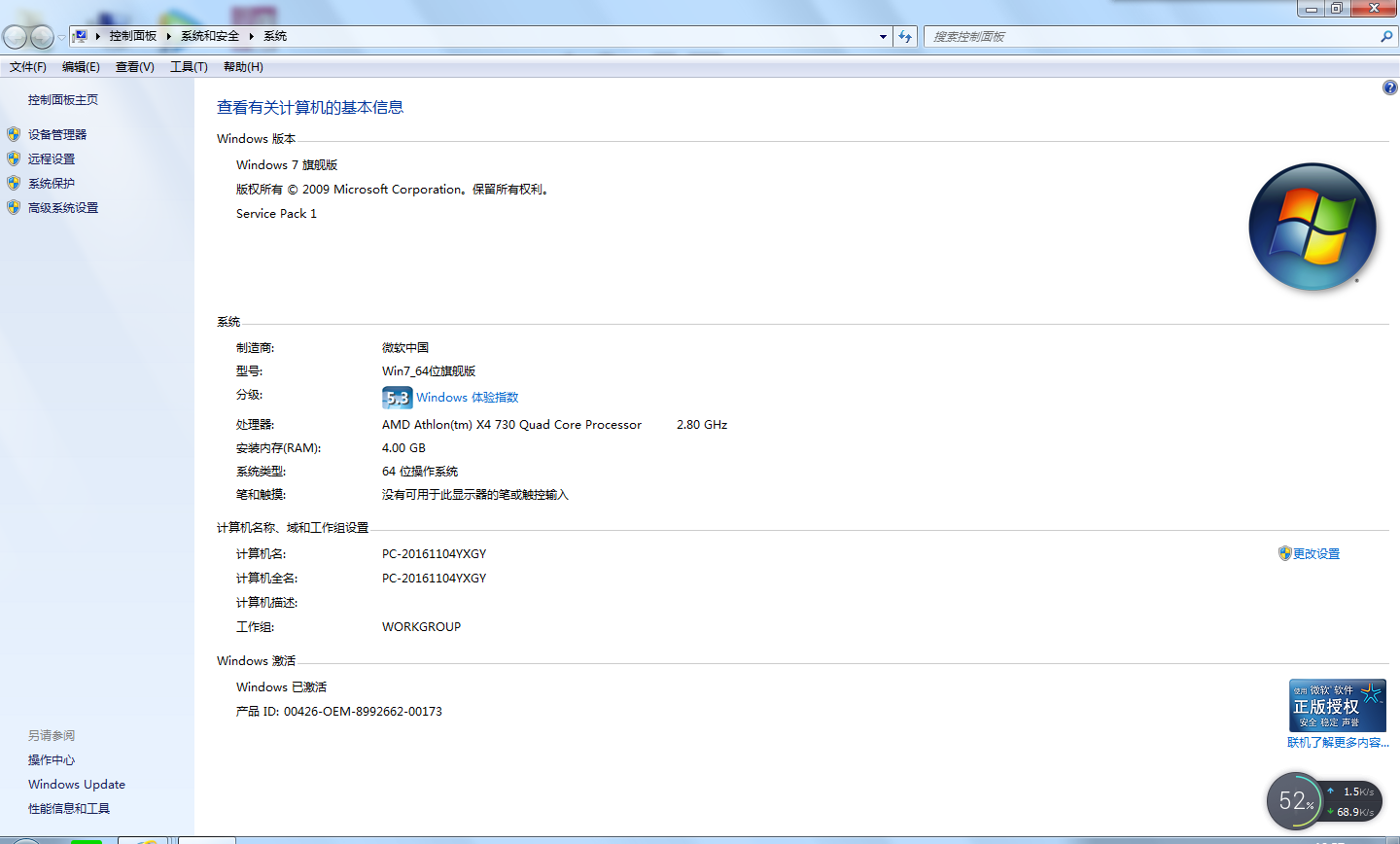Open 性能信息和工具 link

(69, 809)
